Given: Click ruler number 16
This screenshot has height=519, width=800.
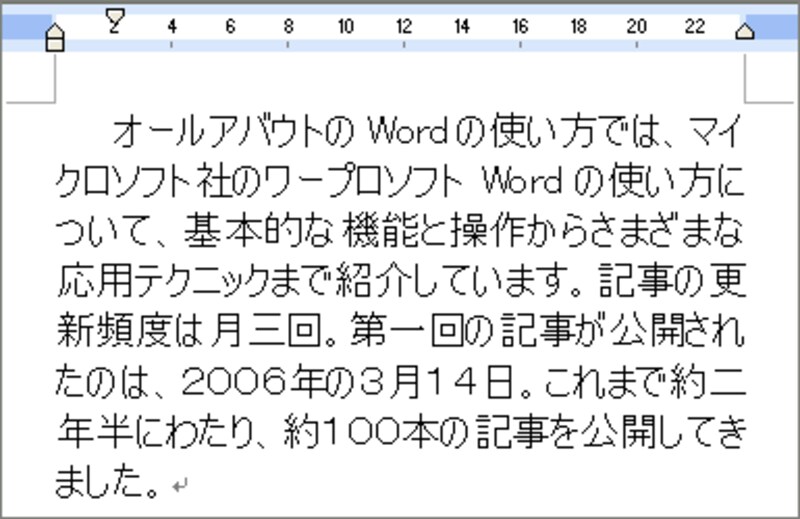Looking at the screenshot, I should [x=520, y=27].
